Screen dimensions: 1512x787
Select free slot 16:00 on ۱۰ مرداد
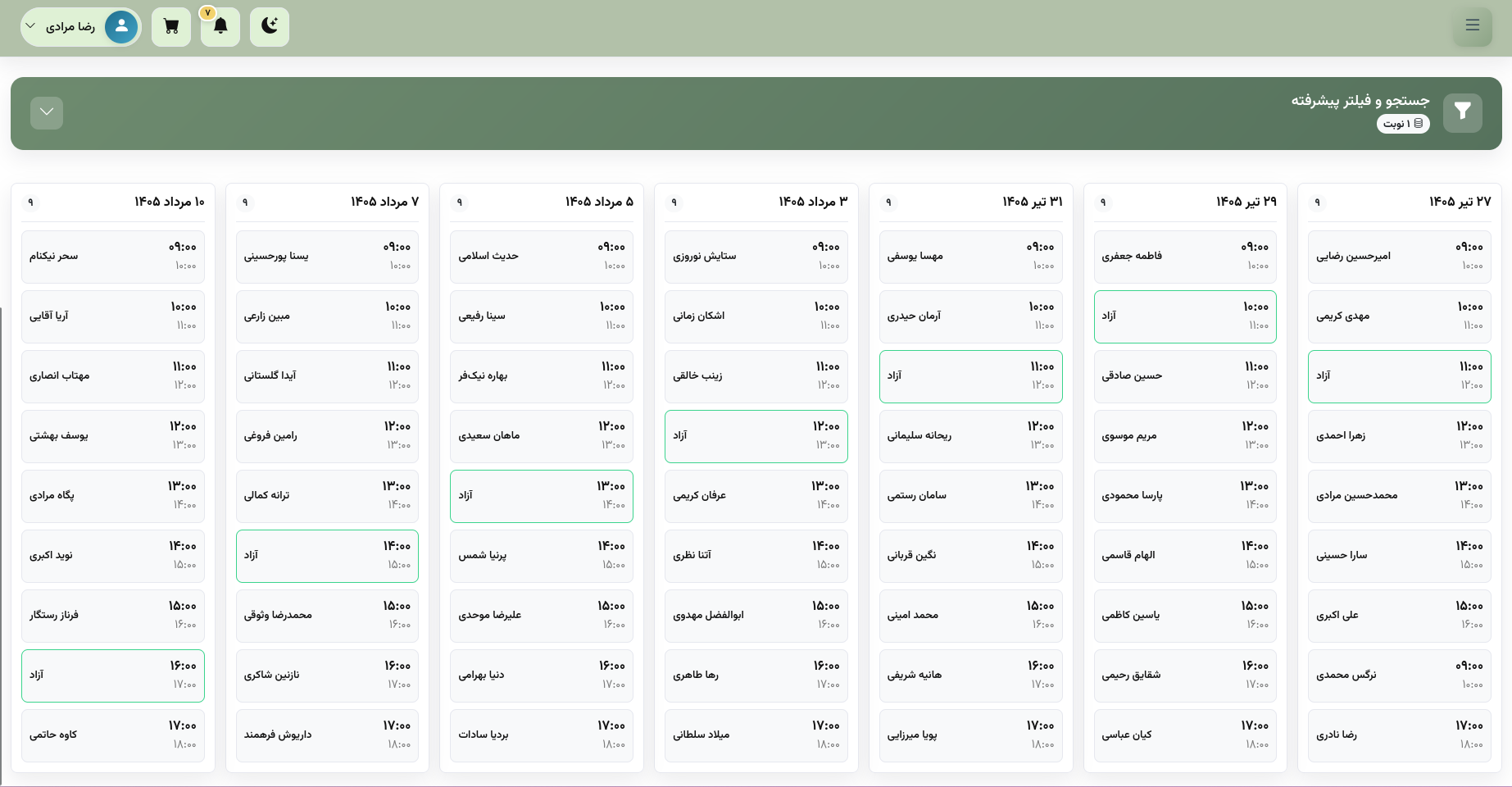(113, 676)
